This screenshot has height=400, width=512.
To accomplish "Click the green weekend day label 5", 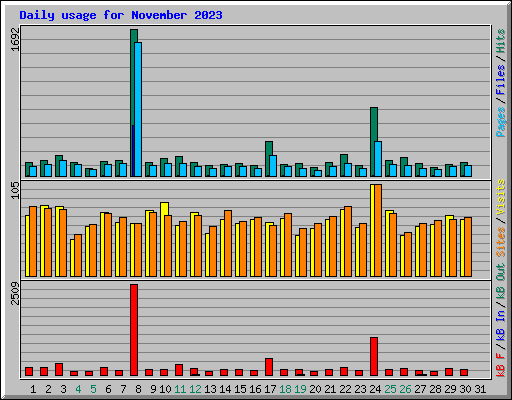I will 93,389.
